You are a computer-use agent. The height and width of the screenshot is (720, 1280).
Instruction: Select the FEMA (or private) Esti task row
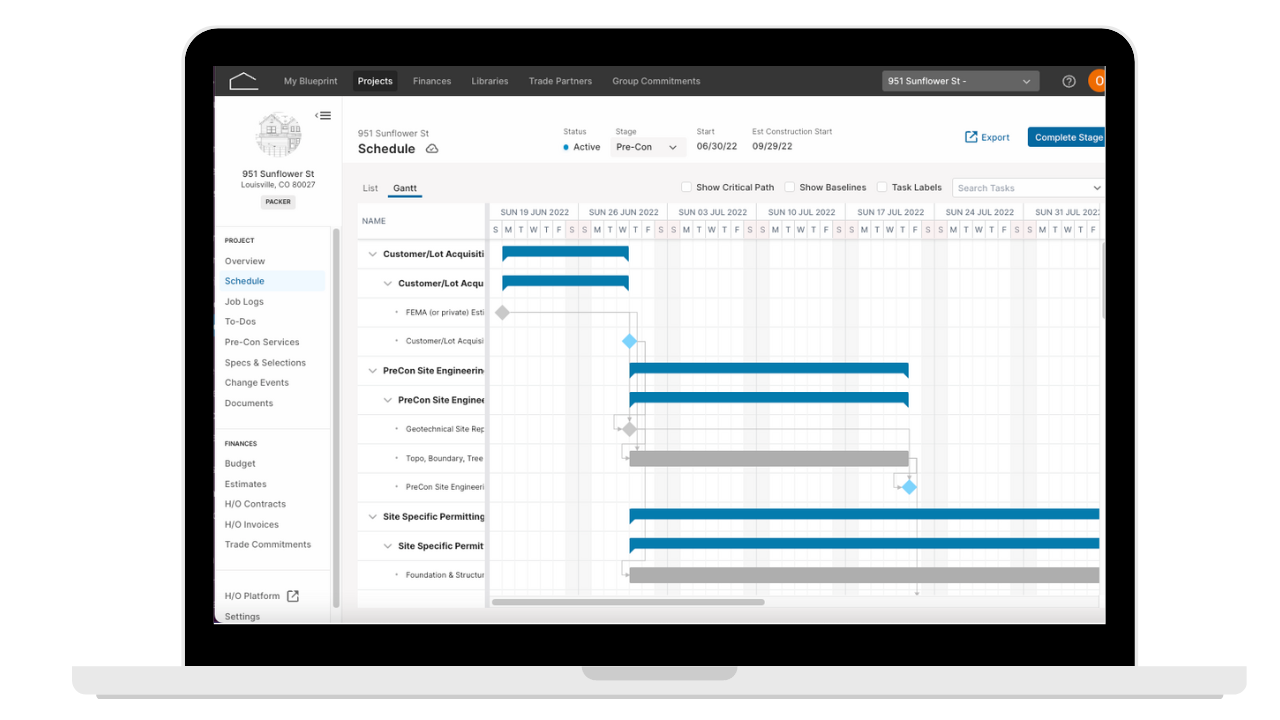[421, 312]
